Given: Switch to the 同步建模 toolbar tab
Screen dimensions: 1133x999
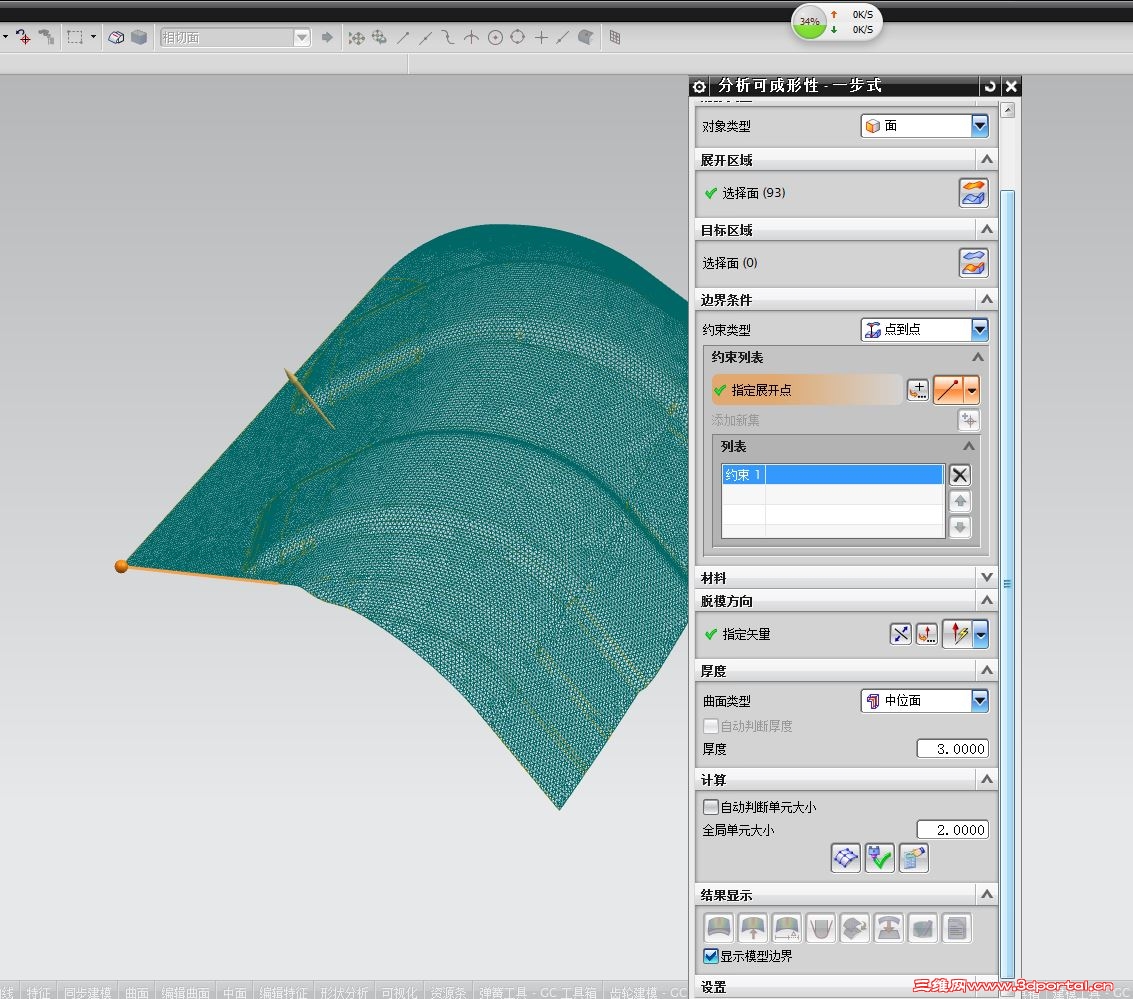Looking at the screenshot, I should click(x=87, y=992).
